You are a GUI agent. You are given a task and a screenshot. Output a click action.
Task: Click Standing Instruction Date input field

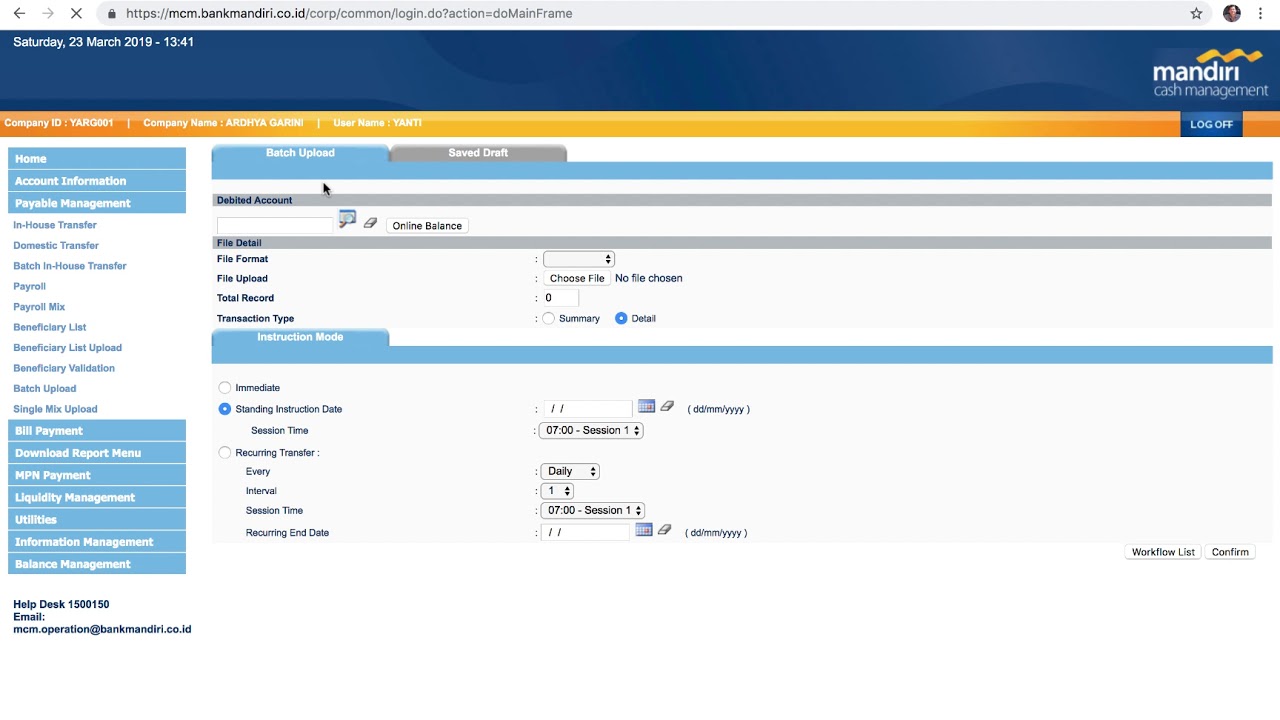[x=588, y=409]
